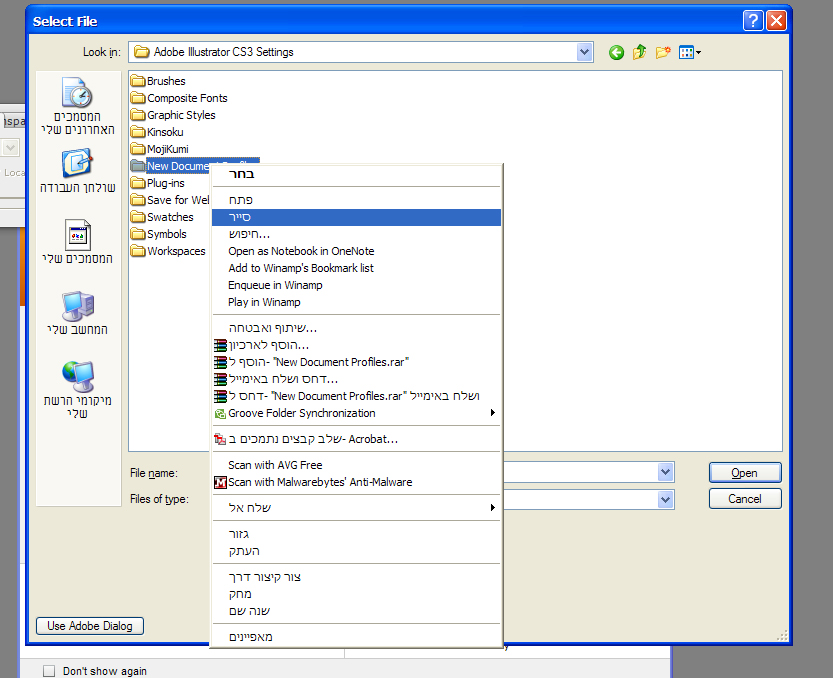The height and width of the screenshot is (678, 833).
Task: Add folder to New Document Profiles.rar archive
Action: click(x=356, y=362)
